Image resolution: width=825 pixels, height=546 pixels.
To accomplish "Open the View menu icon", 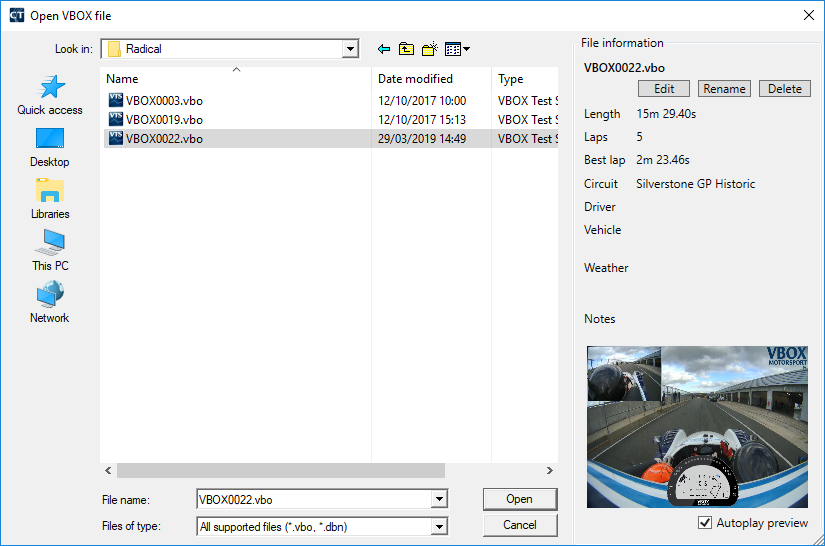I will click(457, 49).
